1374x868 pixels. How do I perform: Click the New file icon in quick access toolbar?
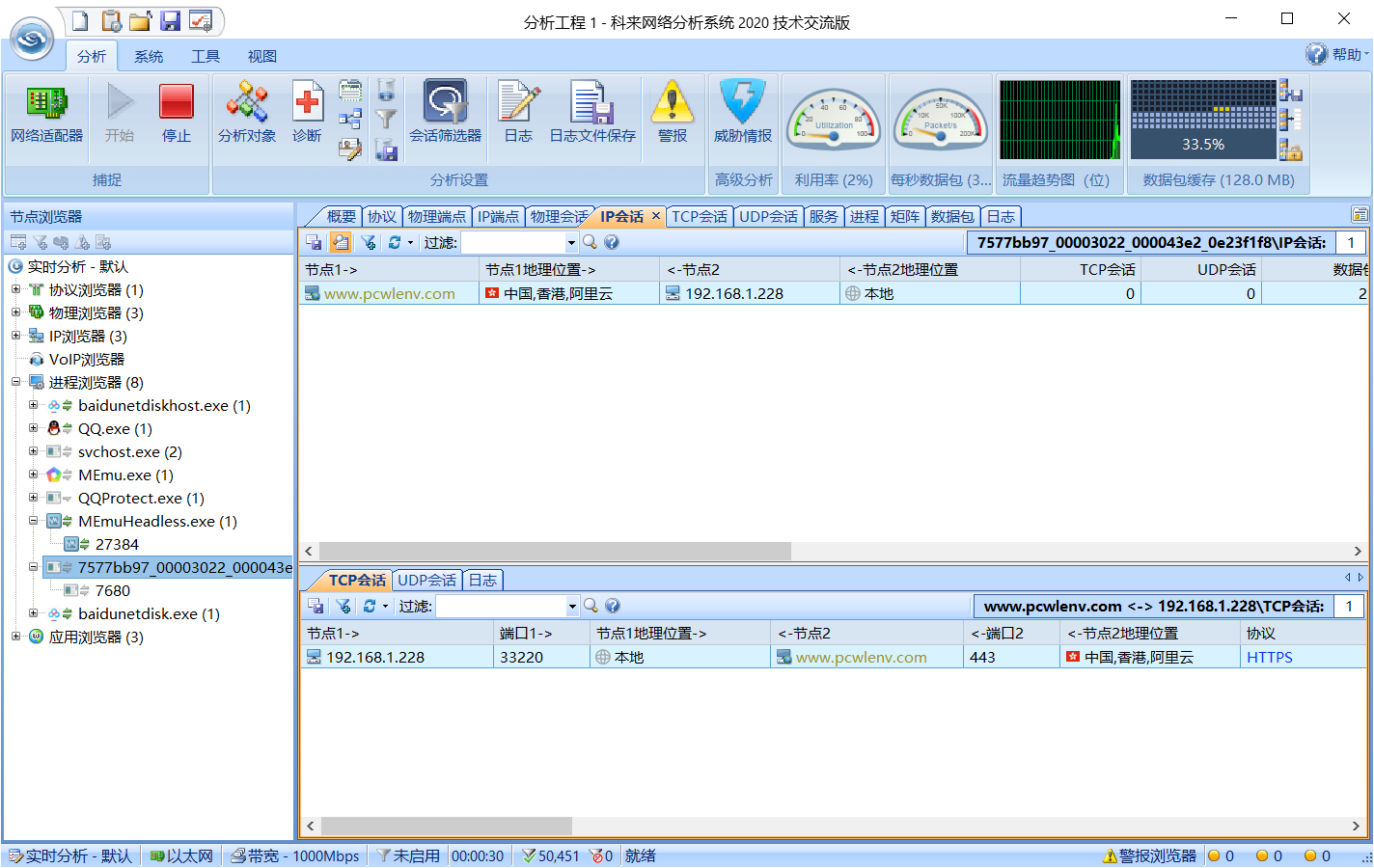[80, 20]
